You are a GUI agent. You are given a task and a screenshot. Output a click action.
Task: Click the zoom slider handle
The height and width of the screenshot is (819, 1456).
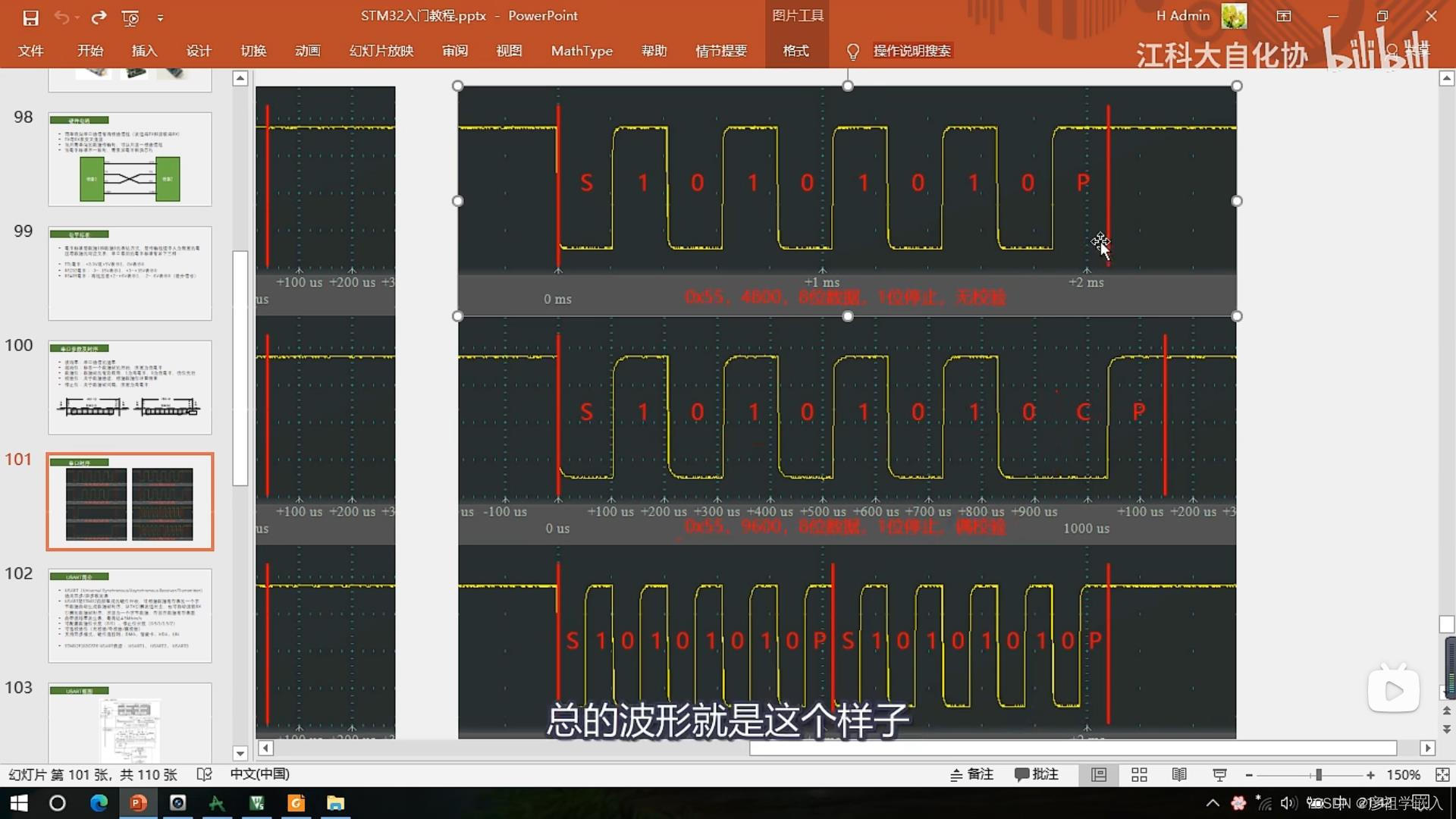[x=1319, y=774]
